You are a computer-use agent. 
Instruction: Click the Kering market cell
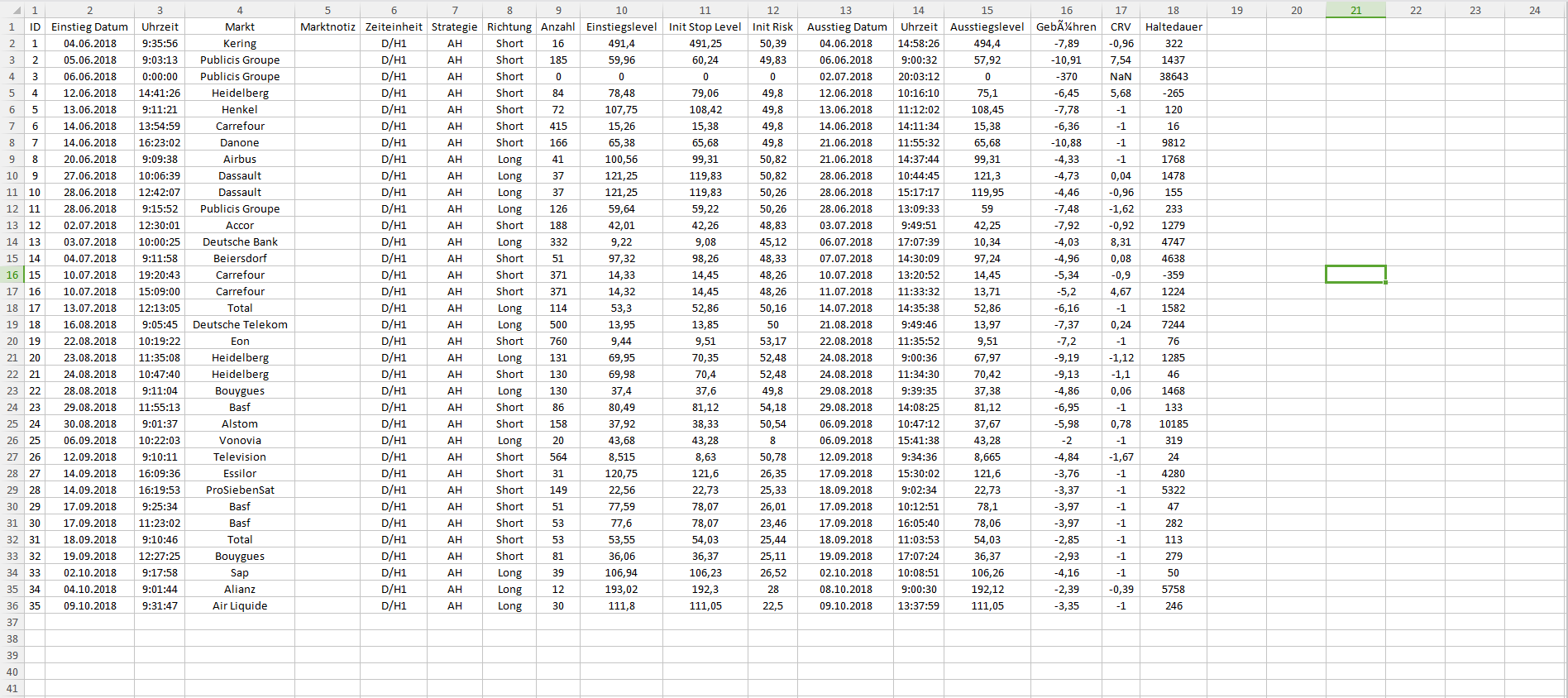pyautogui.click(x=240, y=43)
